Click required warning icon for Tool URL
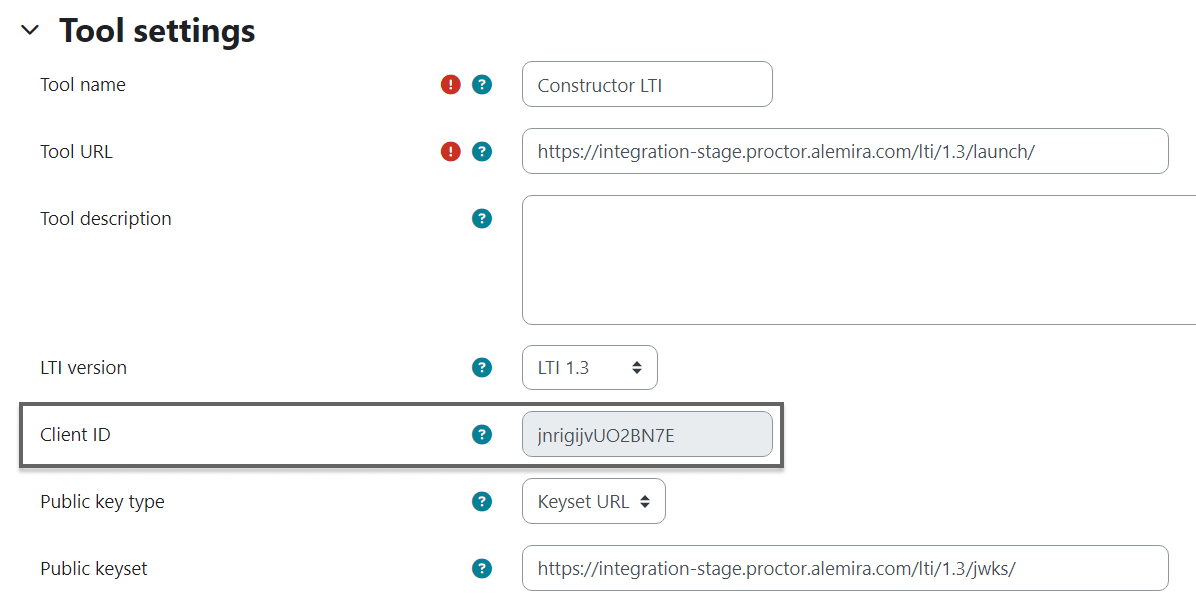The image size is (1196, 604). click(x=451, y=152)
